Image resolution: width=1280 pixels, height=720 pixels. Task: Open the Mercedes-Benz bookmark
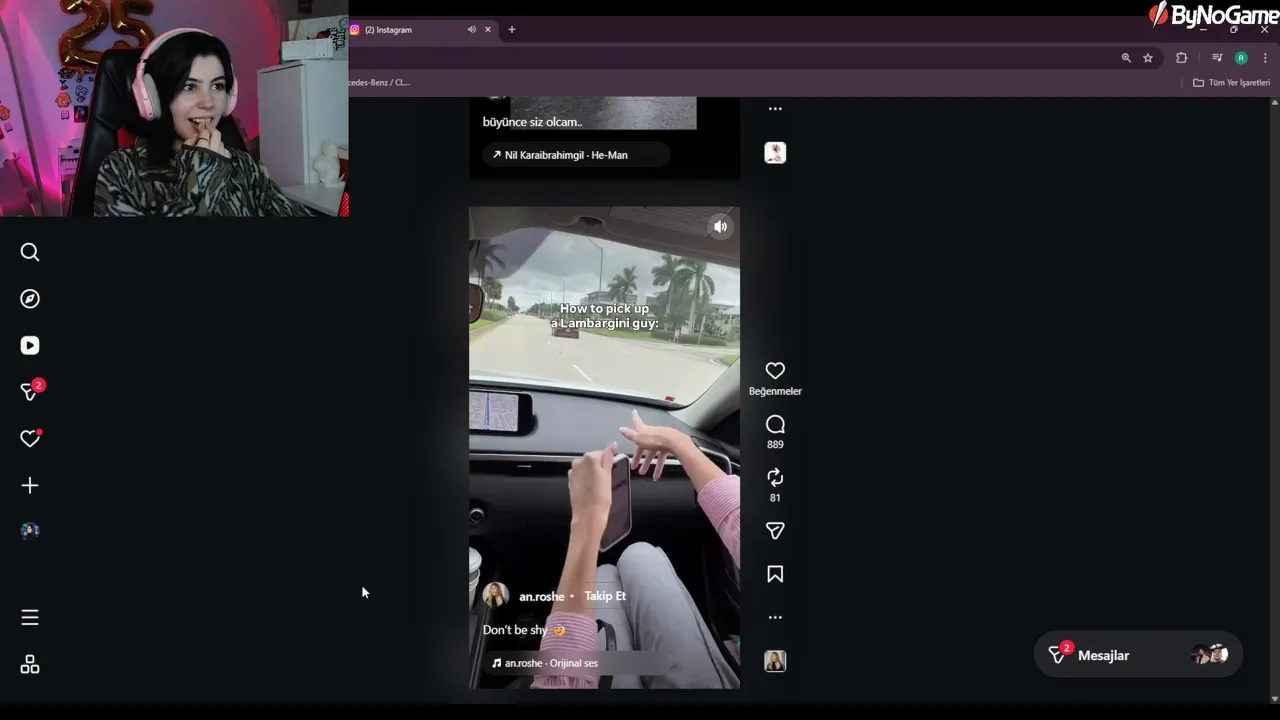[379, 83]
